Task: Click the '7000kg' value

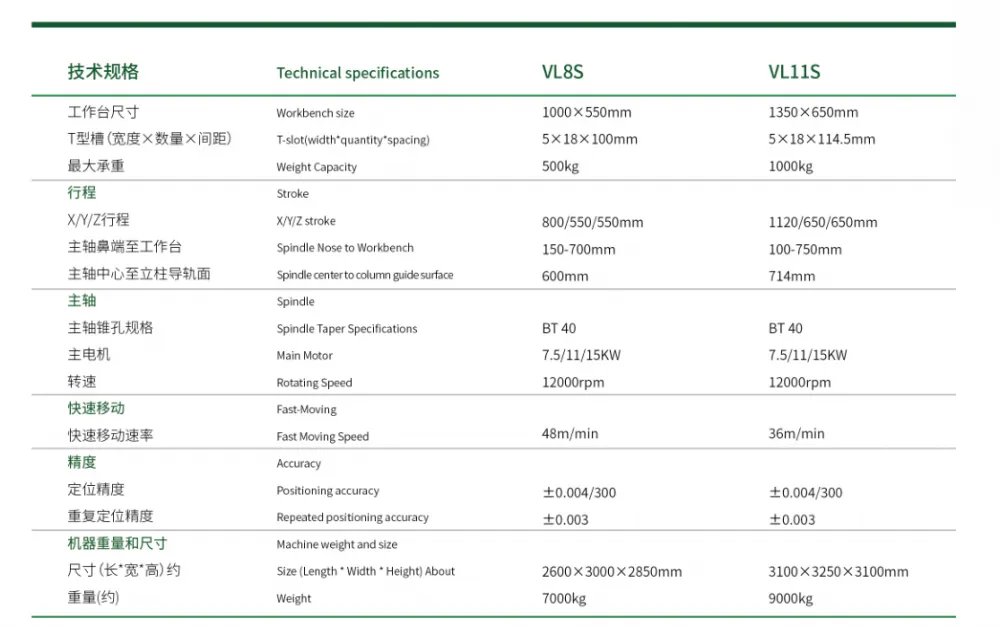Action: point(564,599)
